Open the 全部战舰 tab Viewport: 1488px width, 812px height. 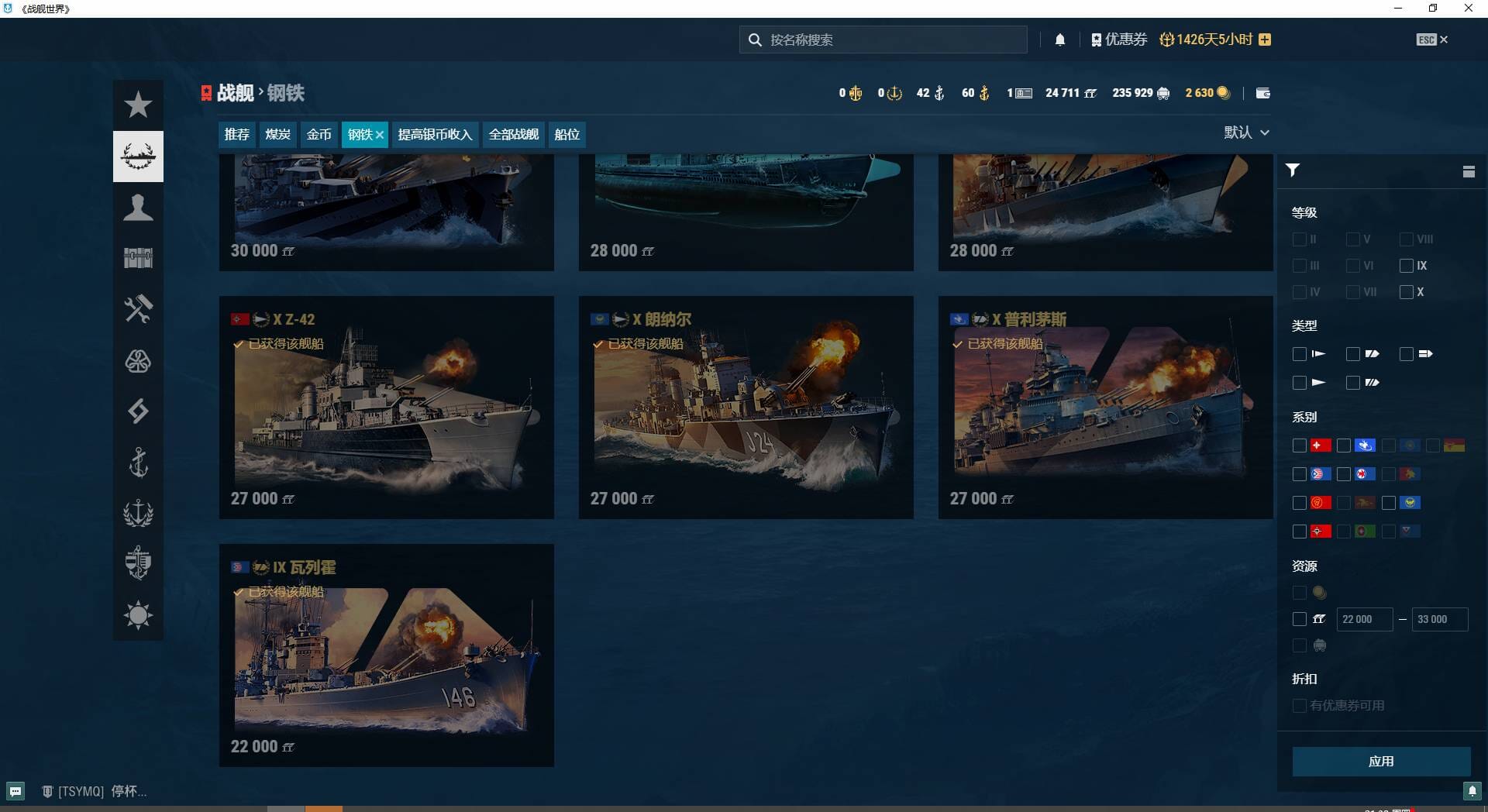tap(513, 134)
